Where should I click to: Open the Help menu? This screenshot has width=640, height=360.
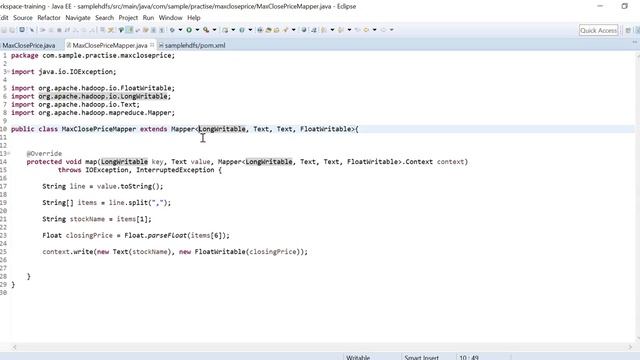tap(193, 18)
